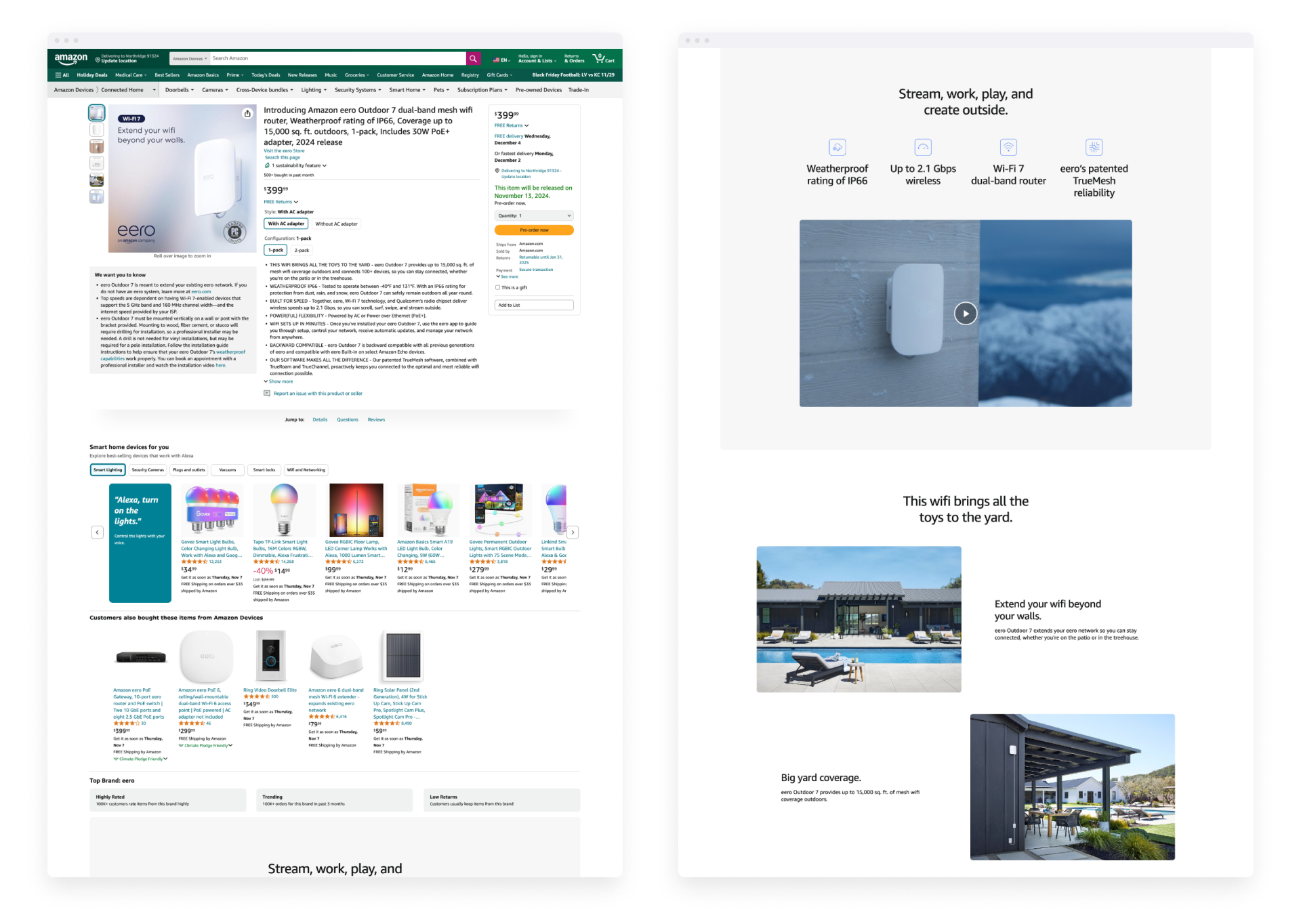Open the Quantity dropdown
This screenshot has height=924, width=1301.
[534, 216]
